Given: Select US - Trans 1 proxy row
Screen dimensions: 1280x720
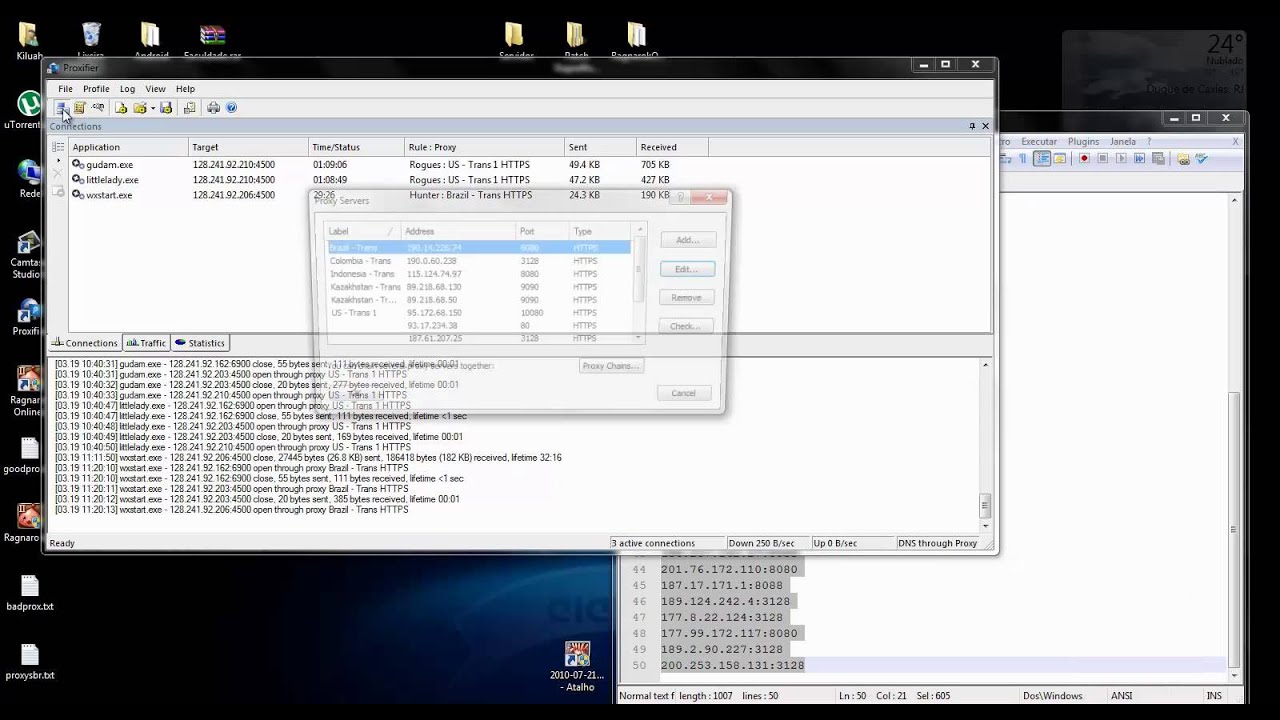Looking at the screenshot, I should point(479,313).
